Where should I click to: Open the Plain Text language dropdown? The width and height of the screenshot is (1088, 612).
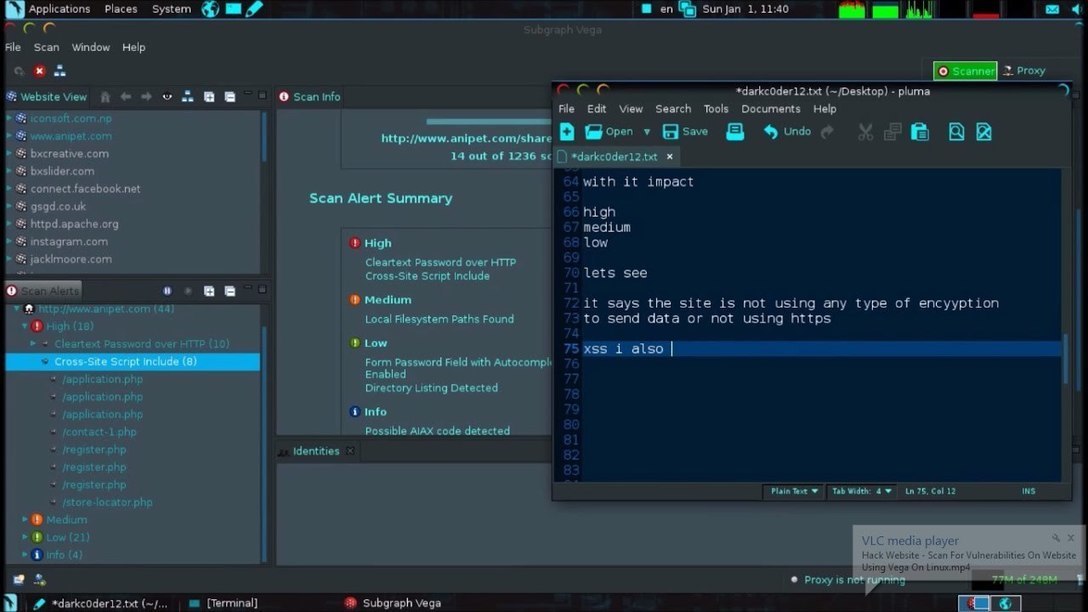tap(794, 491)
